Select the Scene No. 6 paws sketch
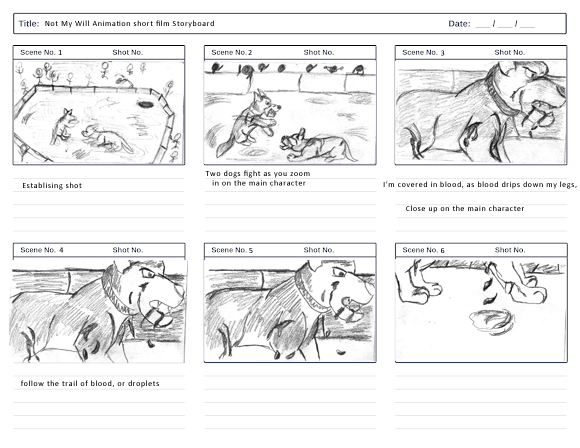This screenshot has width=580, height=448. coord(481,310)
